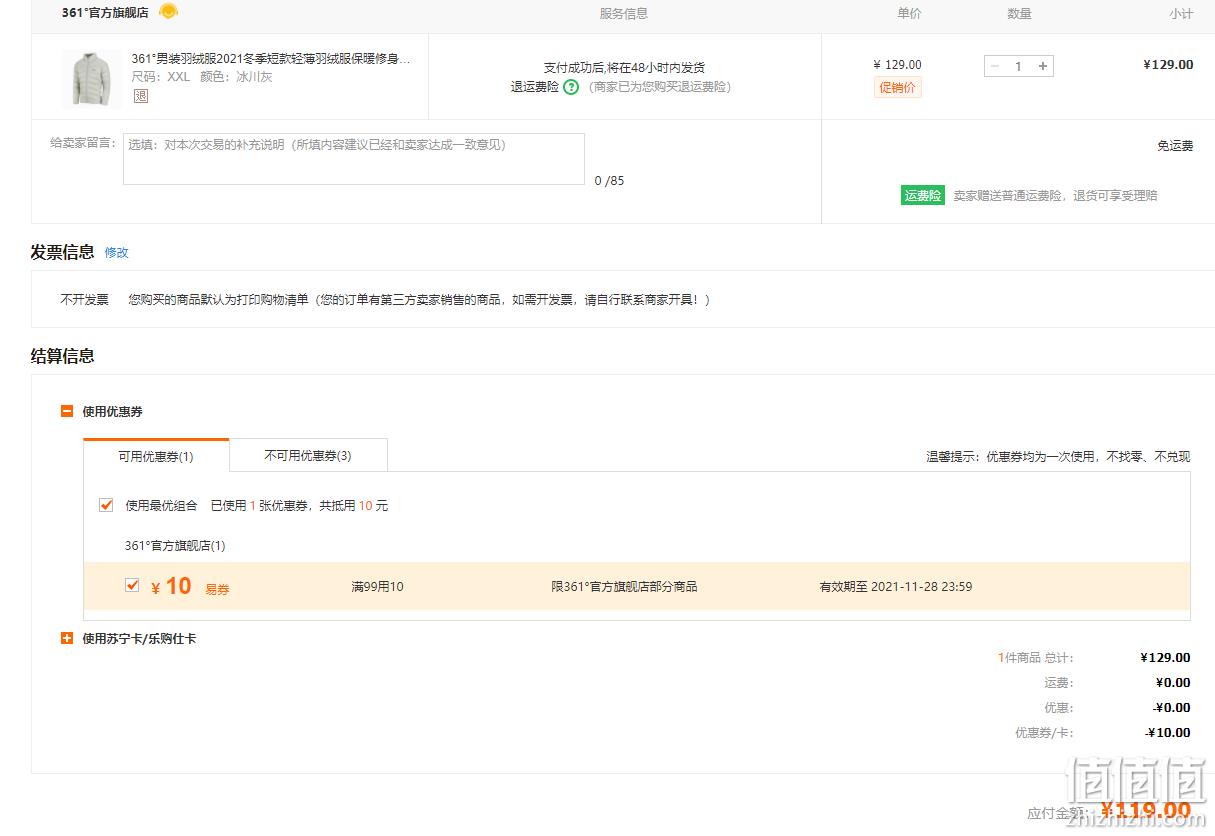Increase quantity with the plus button
The height and width of the screenshot is (836, 1215).
coord(1043,66)
